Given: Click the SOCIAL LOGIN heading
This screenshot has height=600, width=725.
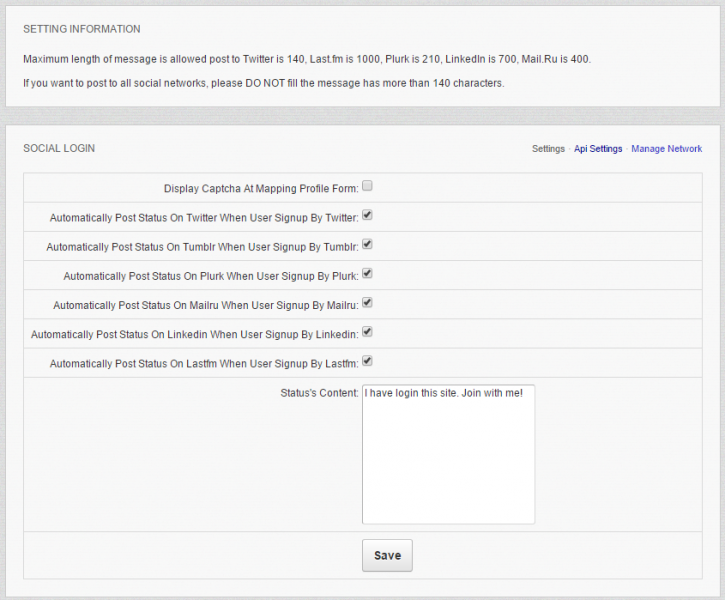Looking at the screenshot, I should pyautogui.click(x=59, y=148).
